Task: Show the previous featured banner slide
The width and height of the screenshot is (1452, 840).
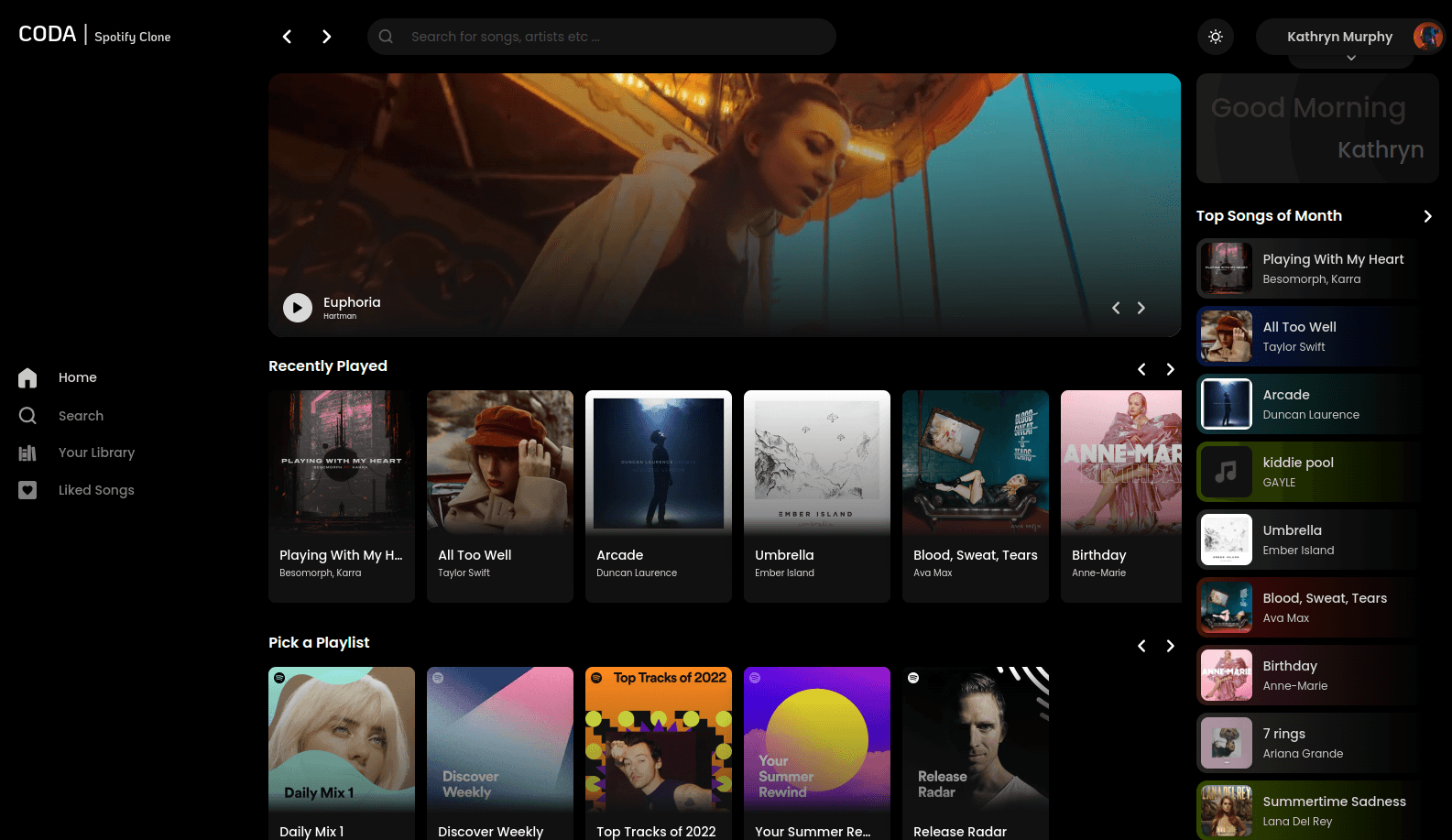Action: (x=1116, y=308)
